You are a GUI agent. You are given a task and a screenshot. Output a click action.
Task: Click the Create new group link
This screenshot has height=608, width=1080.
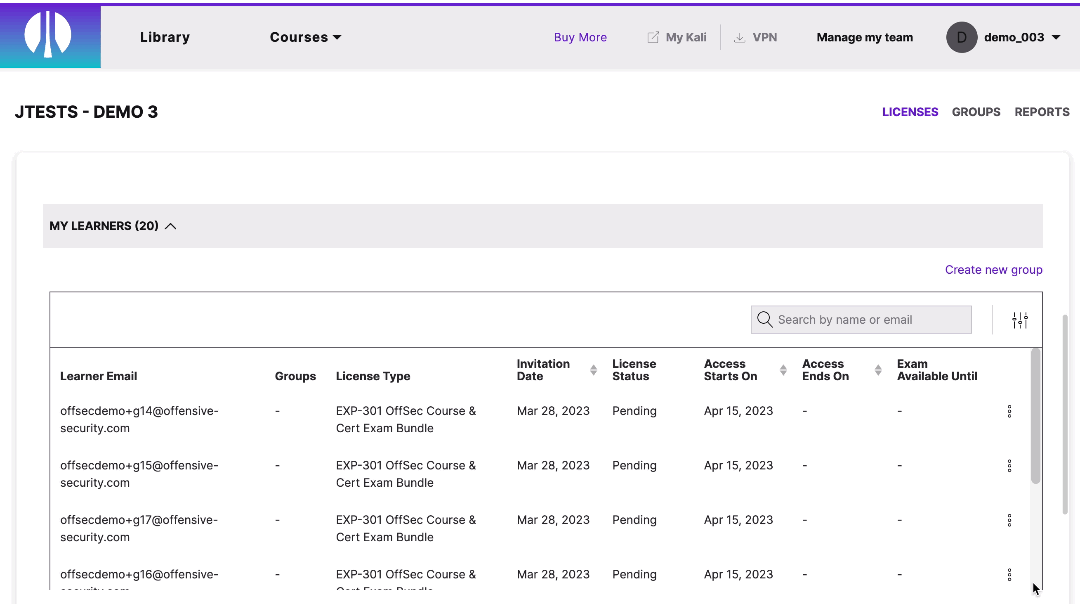tap(993, 270)
